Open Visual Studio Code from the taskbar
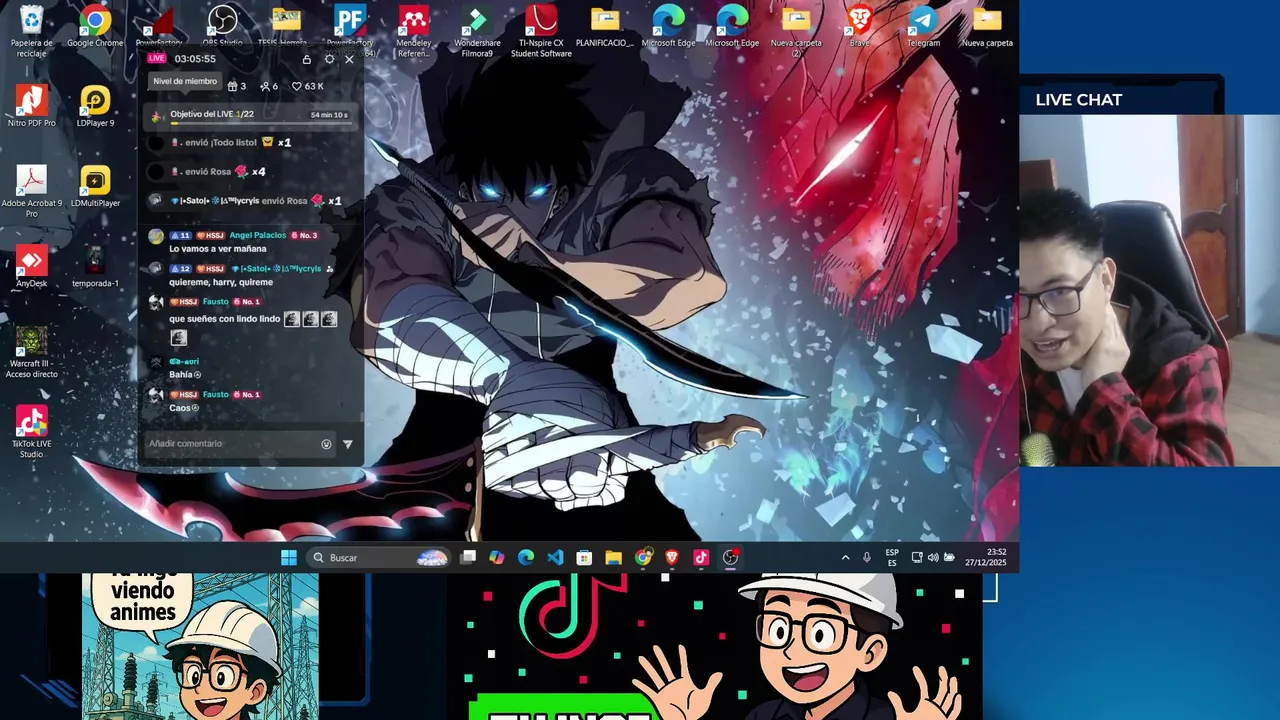Viewport: 1280px width, 720px height. click(x=555, y=558)
